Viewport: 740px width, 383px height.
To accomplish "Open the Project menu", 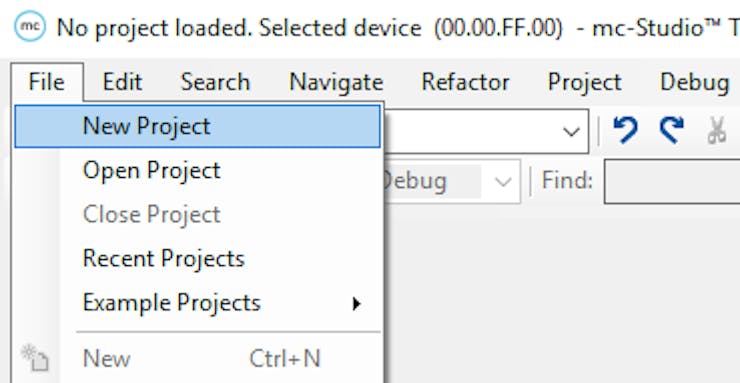I will click(x=584, y=82).
